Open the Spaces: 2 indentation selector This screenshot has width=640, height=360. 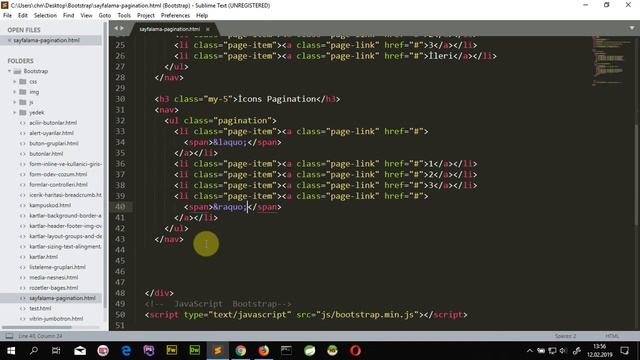tap(565, 336)
